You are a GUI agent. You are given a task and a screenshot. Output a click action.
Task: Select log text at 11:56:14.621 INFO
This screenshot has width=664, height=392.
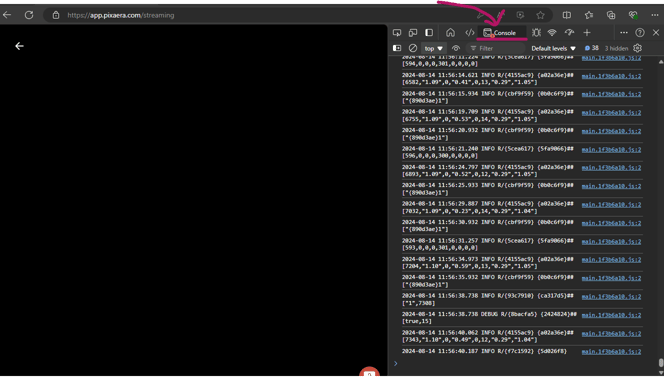(x=488, y=79)
